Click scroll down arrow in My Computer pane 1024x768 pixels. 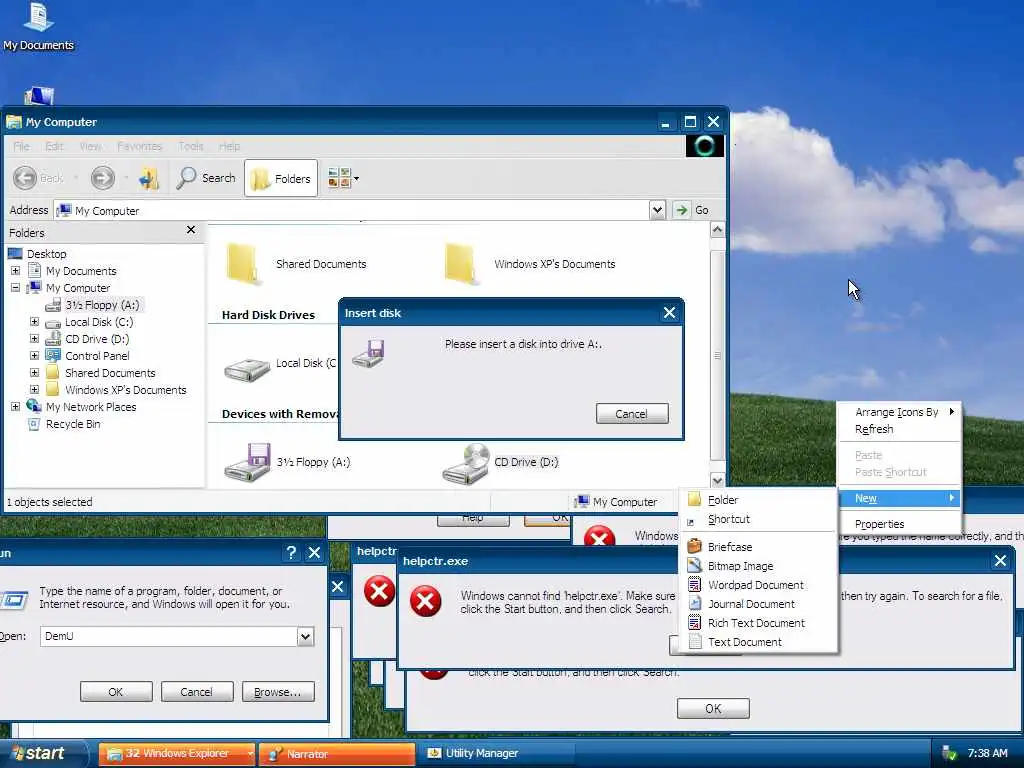[x=717, y=480]
